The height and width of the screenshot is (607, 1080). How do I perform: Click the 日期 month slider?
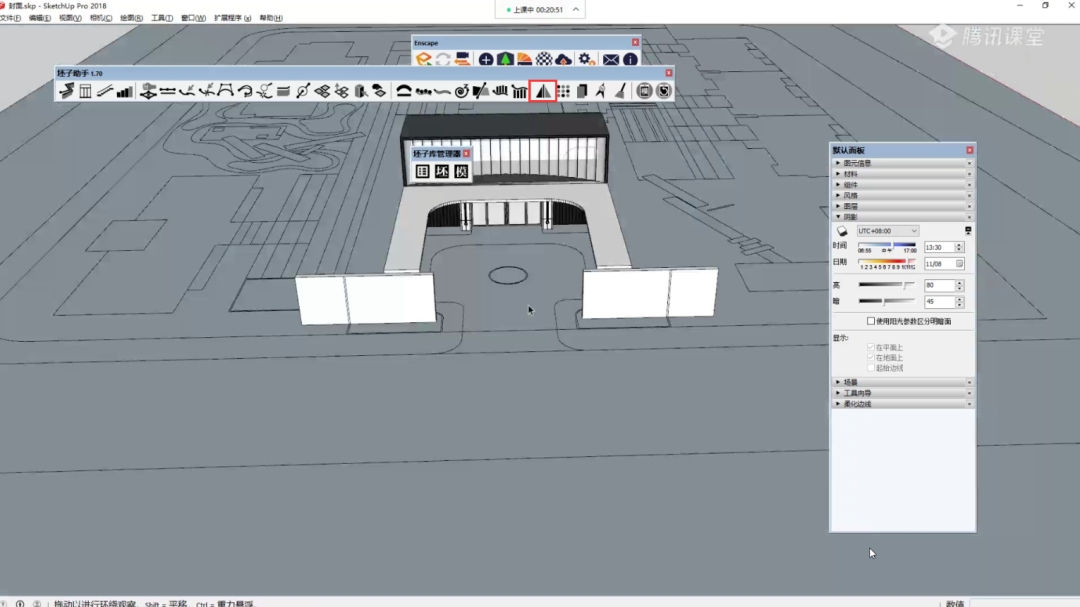887,264
